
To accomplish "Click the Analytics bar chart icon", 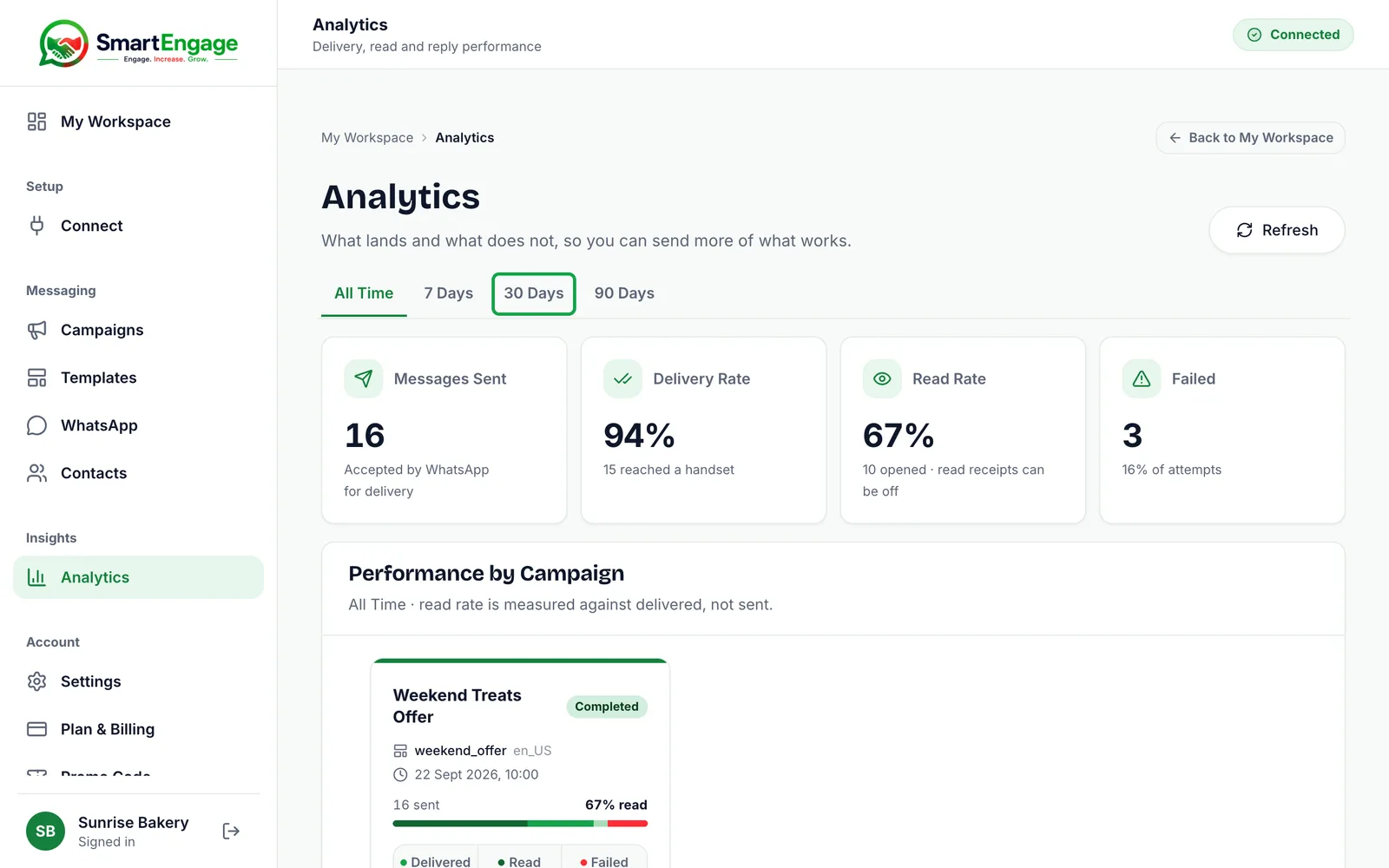I will click(x=36, y=577).
